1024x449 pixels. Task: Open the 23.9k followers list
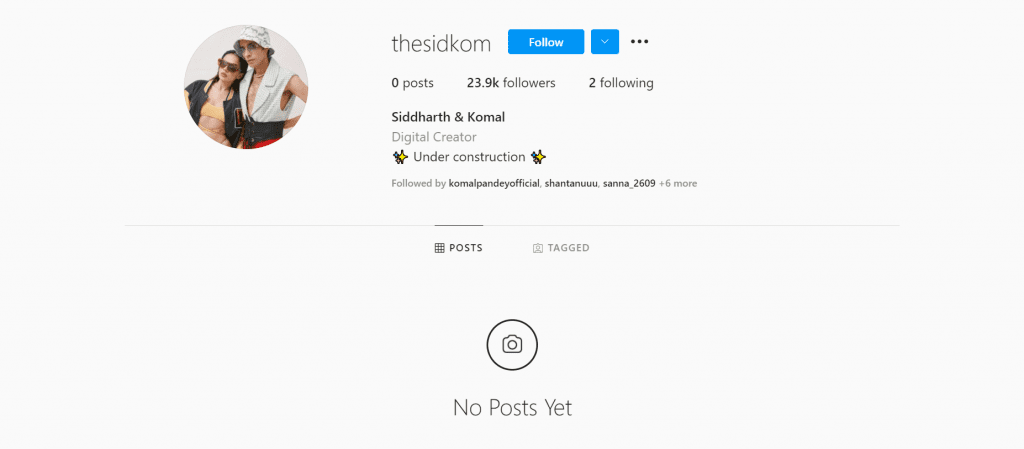tap(511, 83)
